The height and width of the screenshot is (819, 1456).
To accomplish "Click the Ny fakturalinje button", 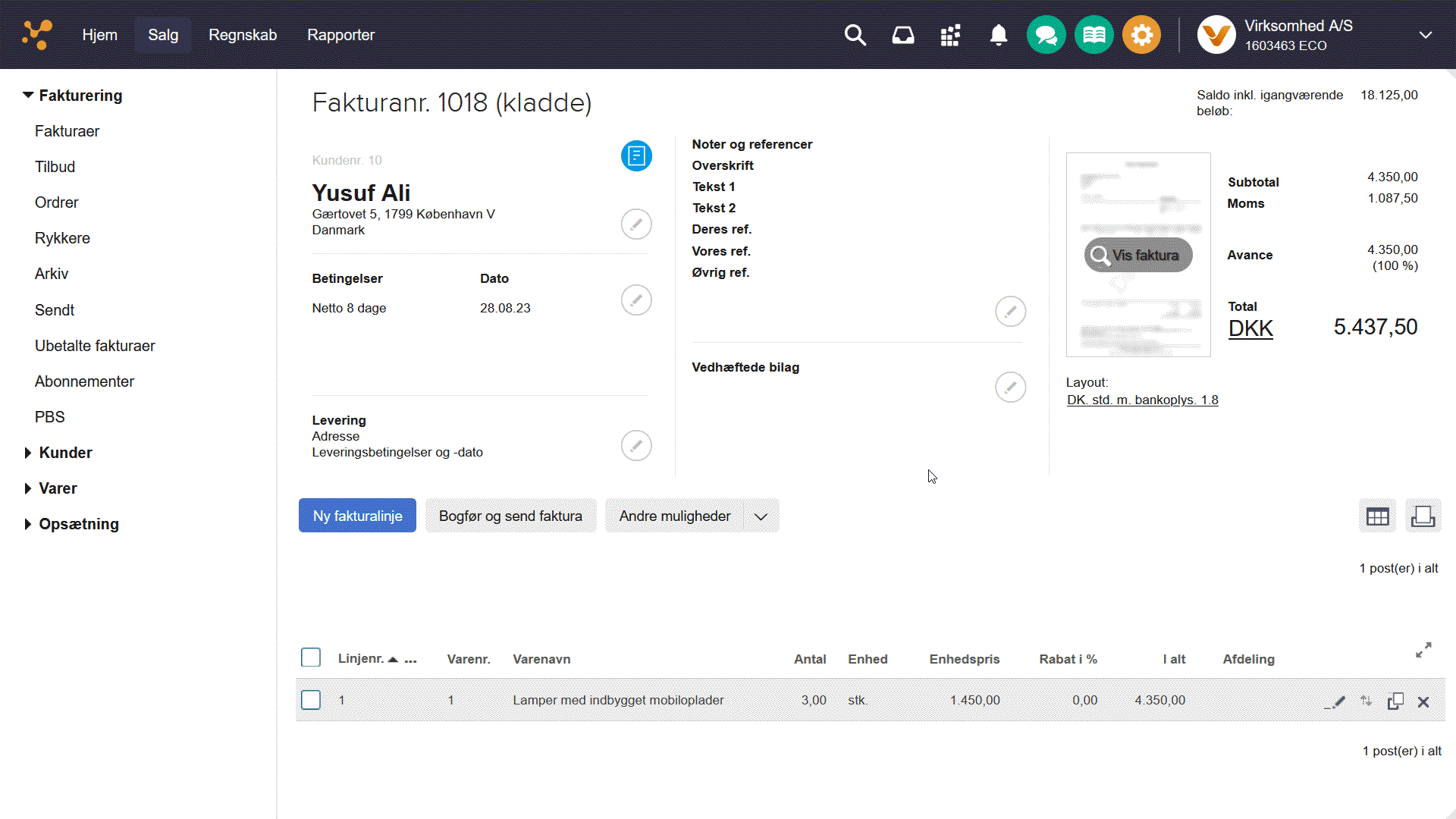I will click(x=357, y=516).
